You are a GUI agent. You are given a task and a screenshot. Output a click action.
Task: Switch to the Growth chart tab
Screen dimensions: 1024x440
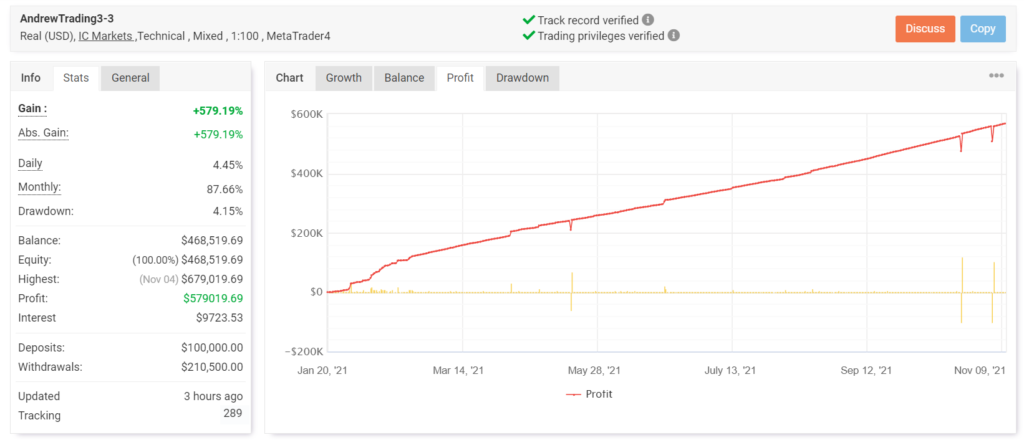coord(343,78)
